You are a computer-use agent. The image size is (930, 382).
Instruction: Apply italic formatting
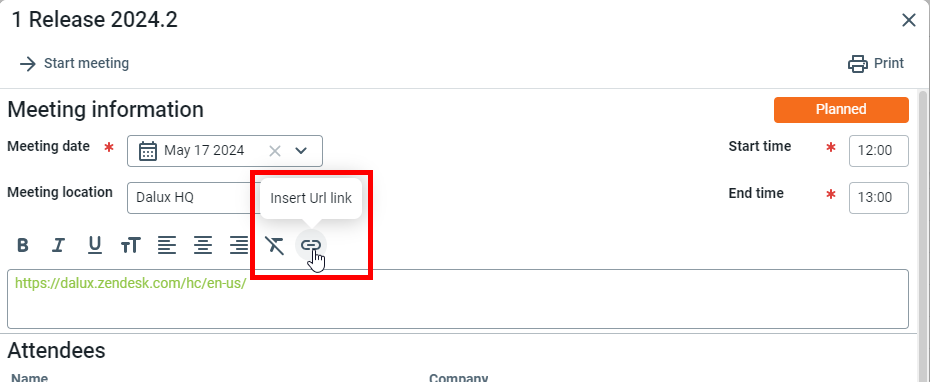pos(58,245)
